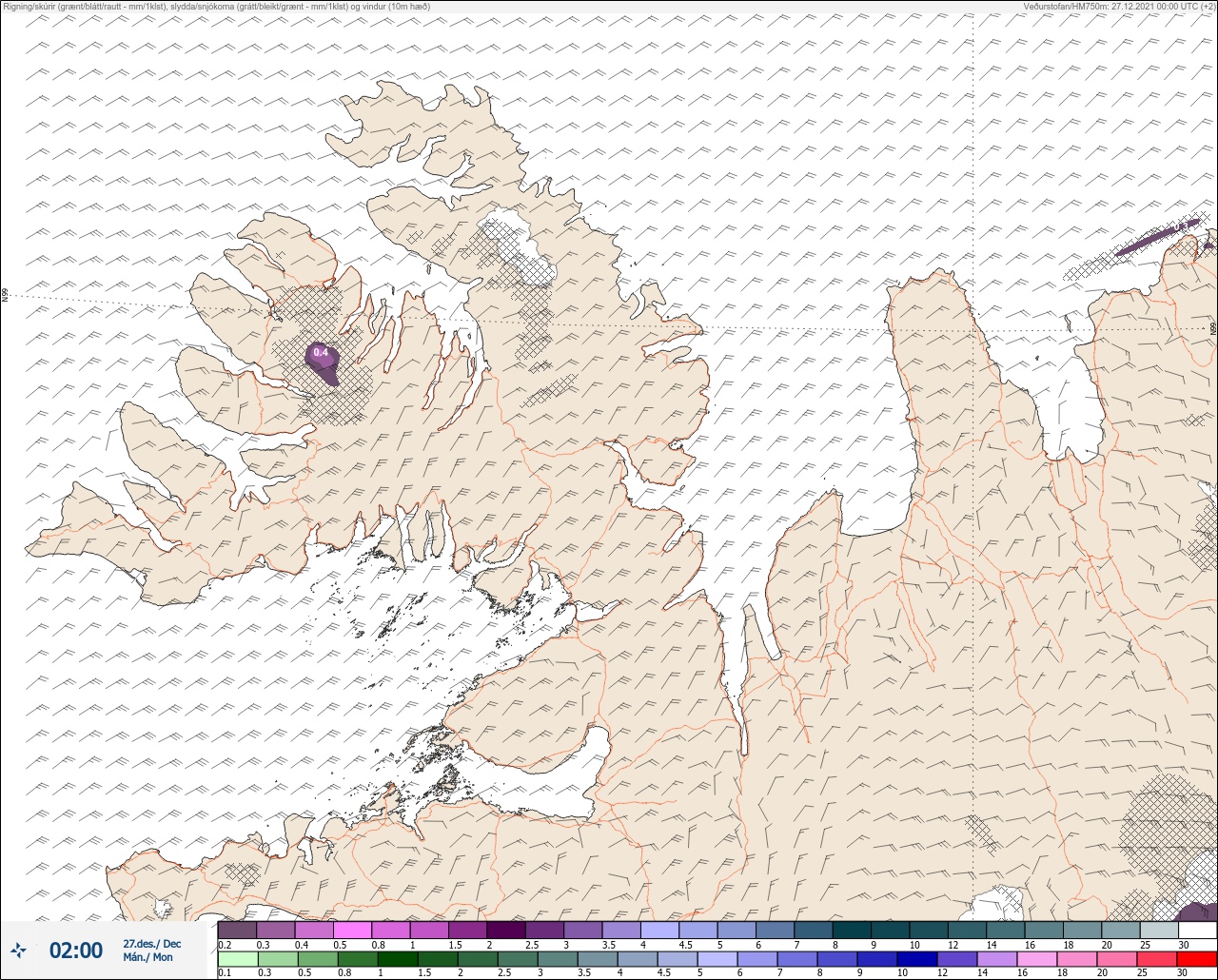Select the pale green lower-row swatch labeled 0.1
The image size is (1218, 980).
[237, 959]
